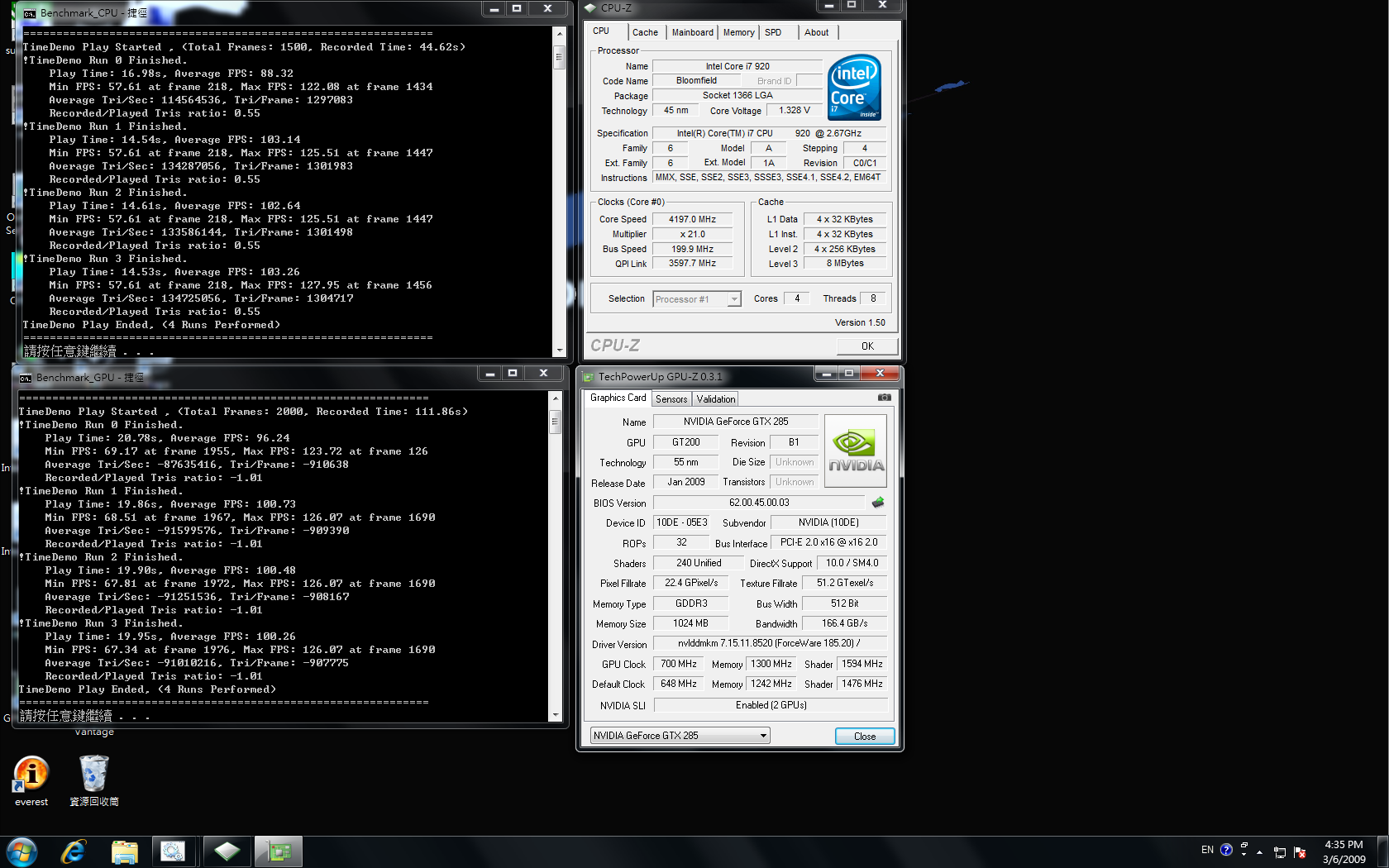Screen dimensions: 1389x868
Task: Click the Bandwidth 166.4 GB/s field
Action: click(845, 623)
